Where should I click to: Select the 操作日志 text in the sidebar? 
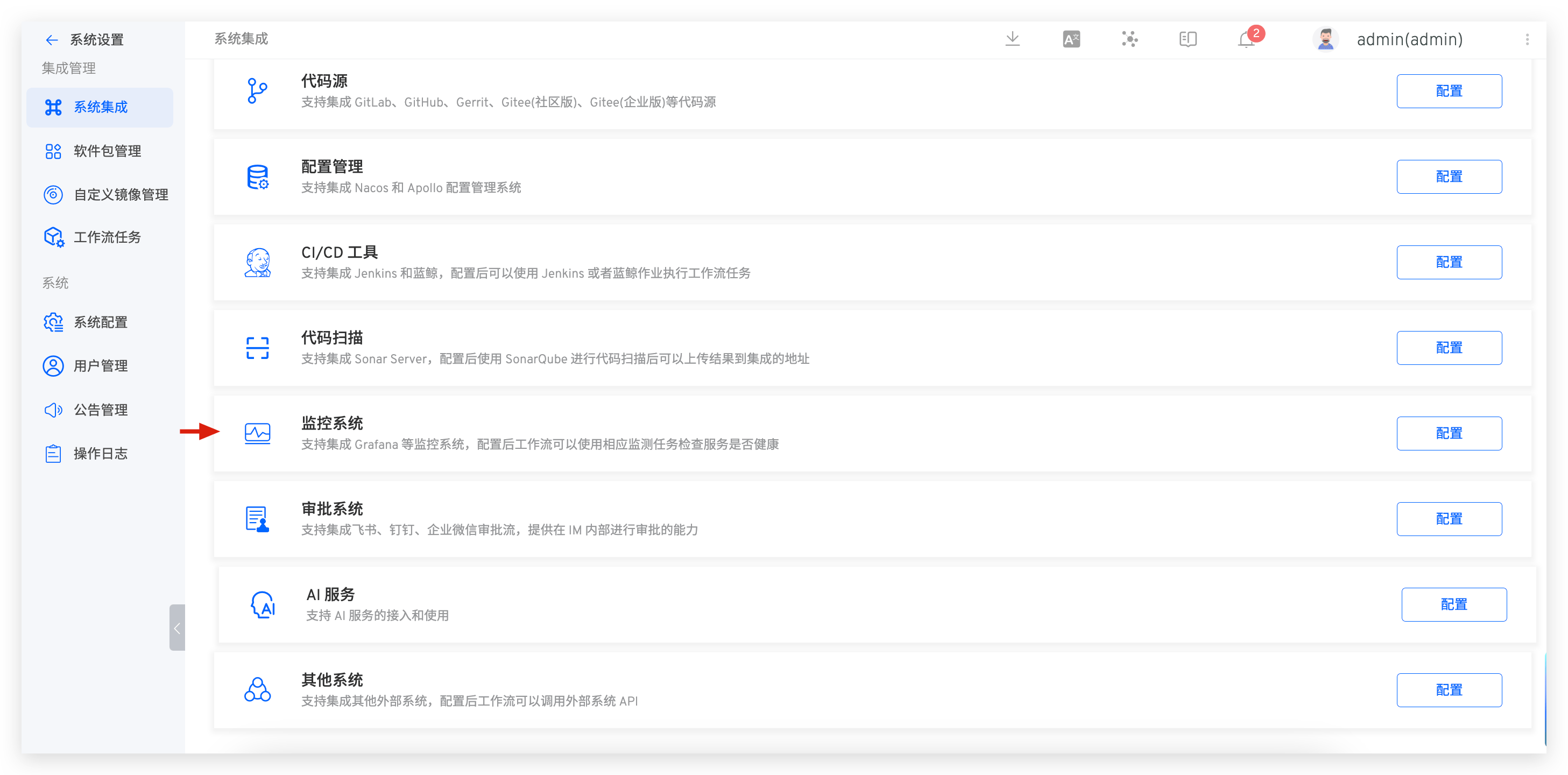point(101,454)
